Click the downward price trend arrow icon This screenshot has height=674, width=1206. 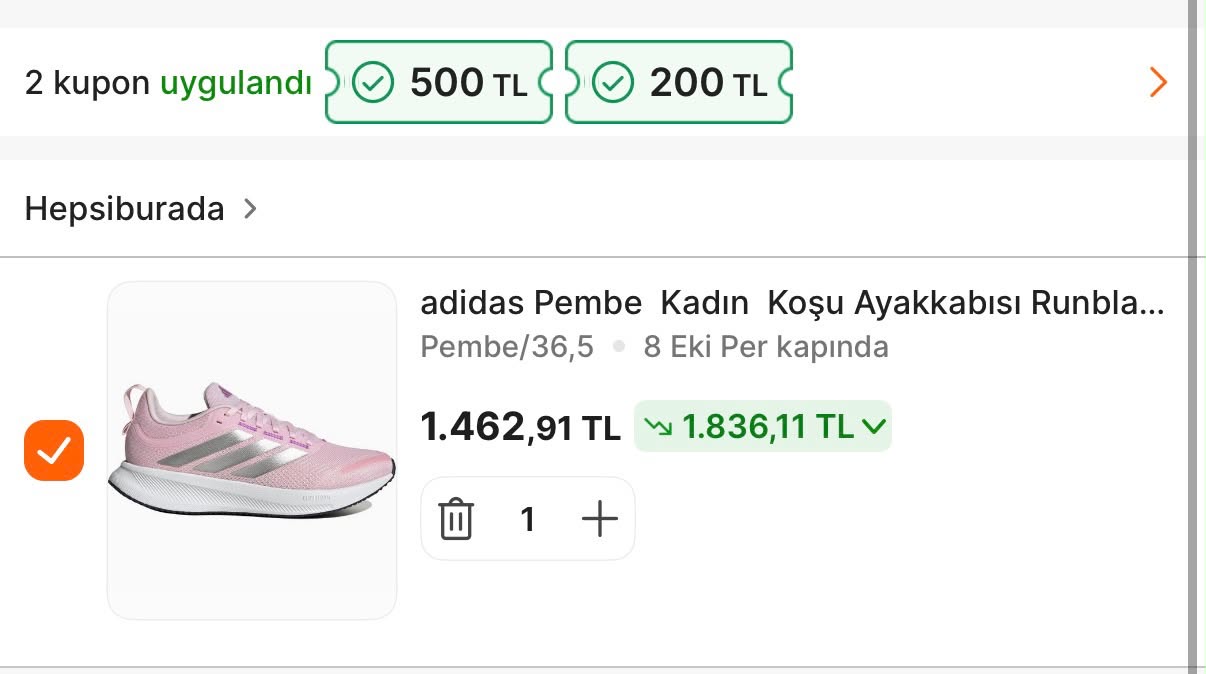[658, 427]
